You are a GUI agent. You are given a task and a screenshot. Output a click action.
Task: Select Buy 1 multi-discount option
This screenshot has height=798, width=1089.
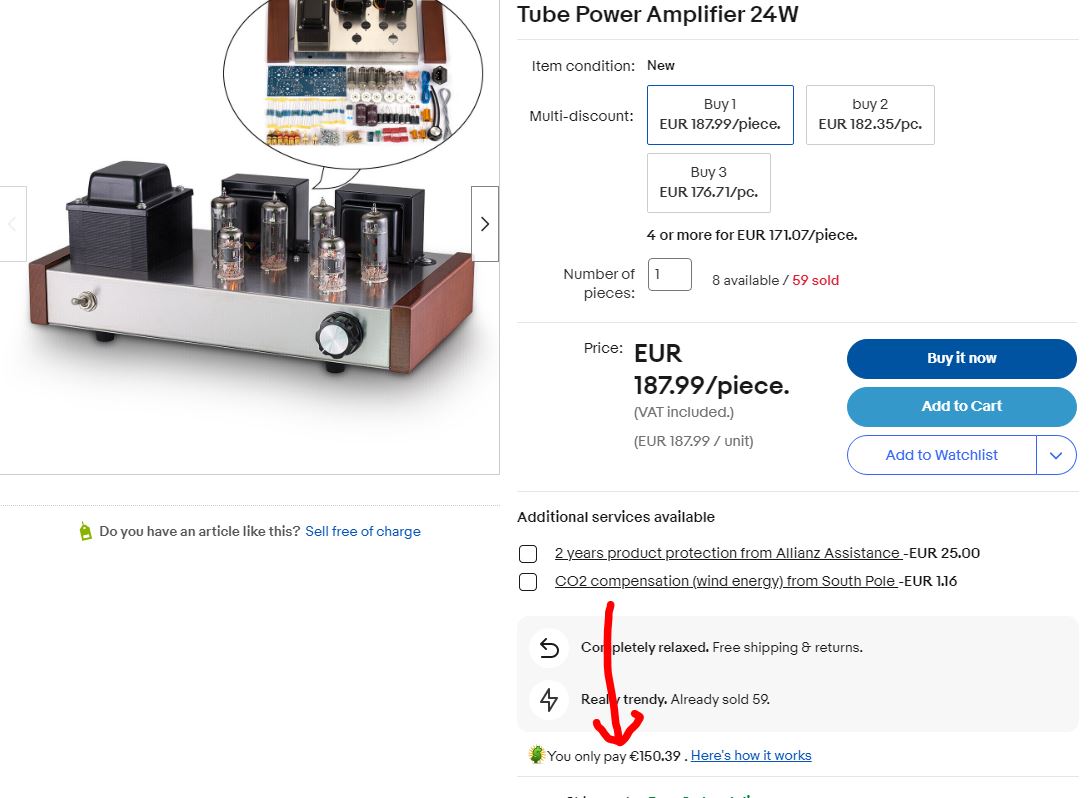pos(720,115)
